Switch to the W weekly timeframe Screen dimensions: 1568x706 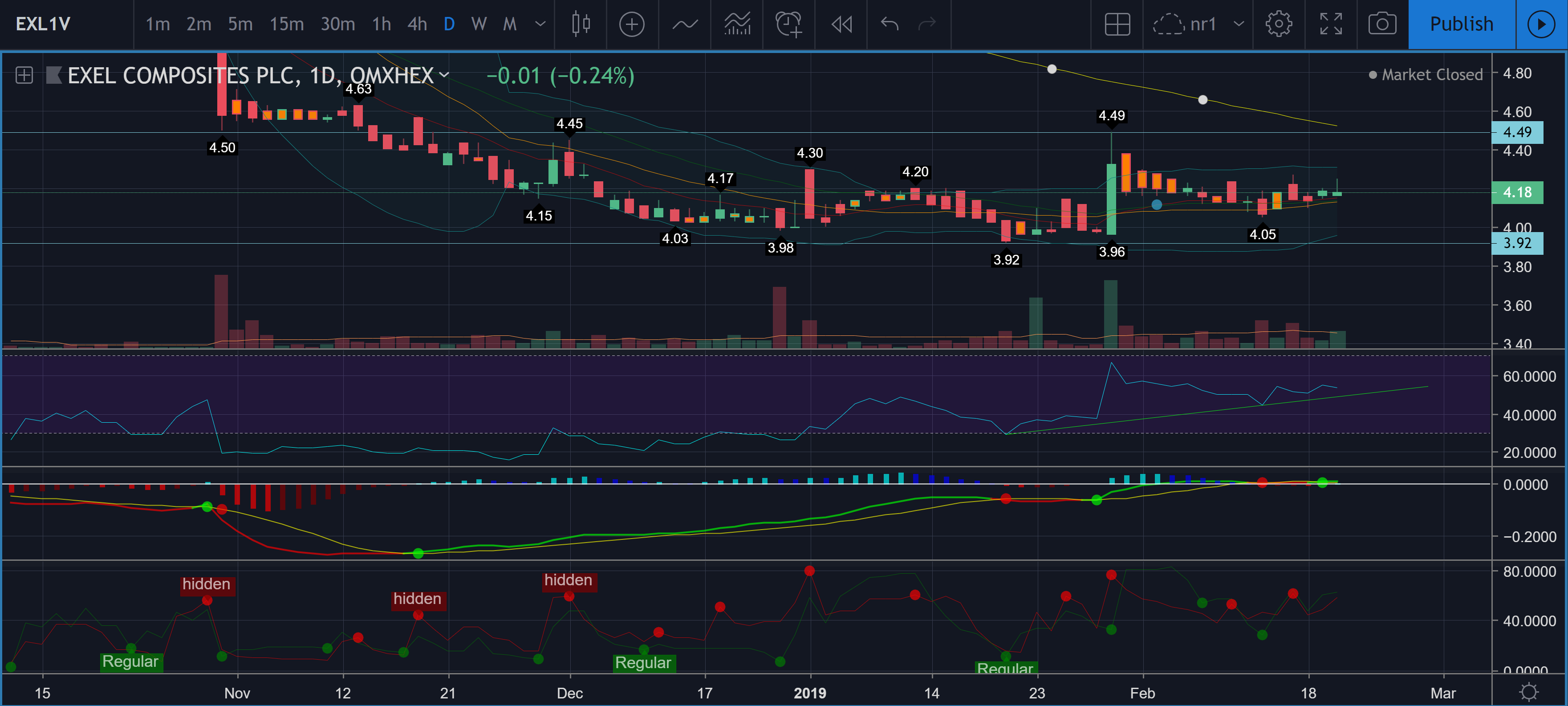(479, 24)
